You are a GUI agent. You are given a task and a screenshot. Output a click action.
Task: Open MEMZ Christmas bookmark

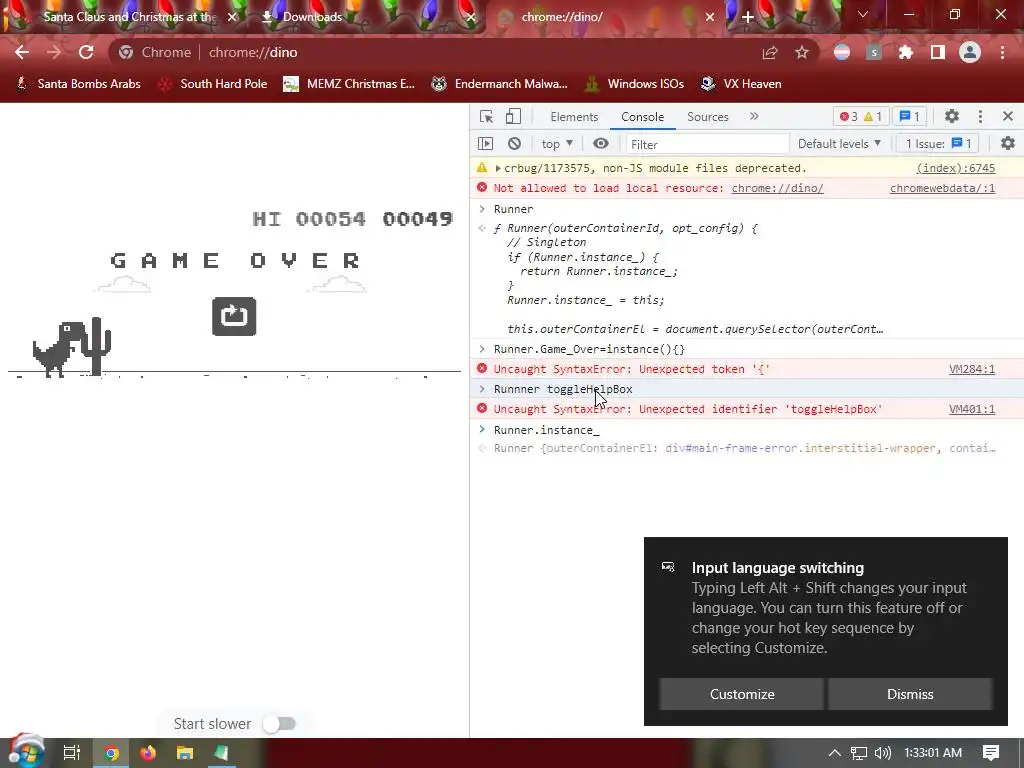[x=349, y=84]
